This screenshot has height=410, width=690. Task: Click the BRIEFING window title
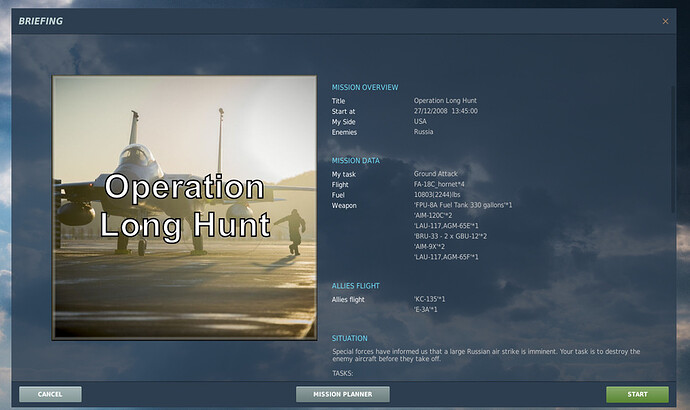pyautogui.click(x=40, y=20)
